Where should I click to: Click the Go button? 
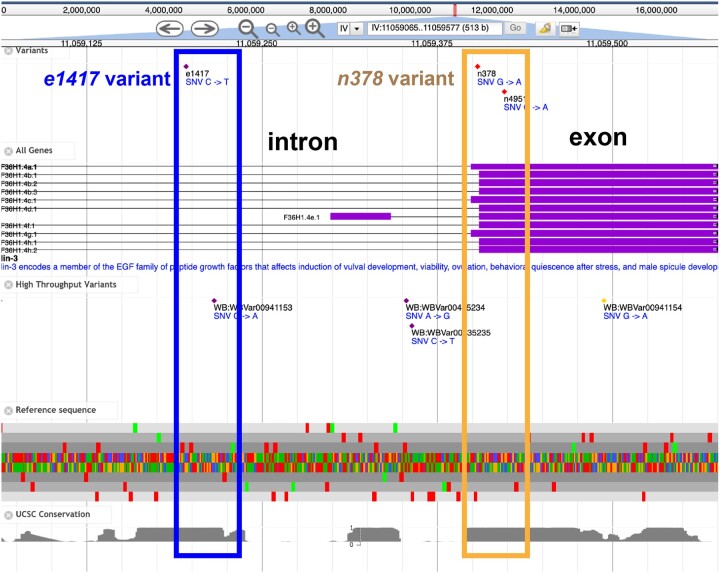click(515, 29)
